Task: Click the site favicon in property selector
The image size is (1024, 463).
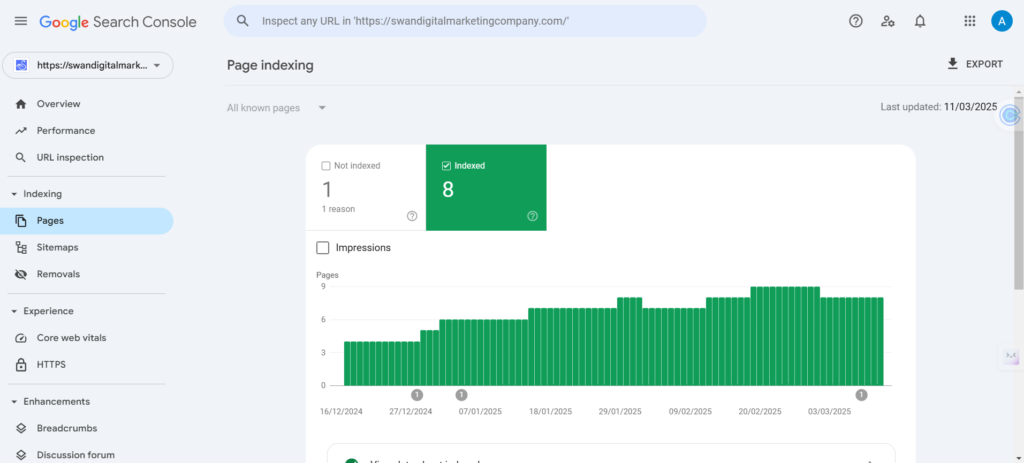Action: [22, 65]
